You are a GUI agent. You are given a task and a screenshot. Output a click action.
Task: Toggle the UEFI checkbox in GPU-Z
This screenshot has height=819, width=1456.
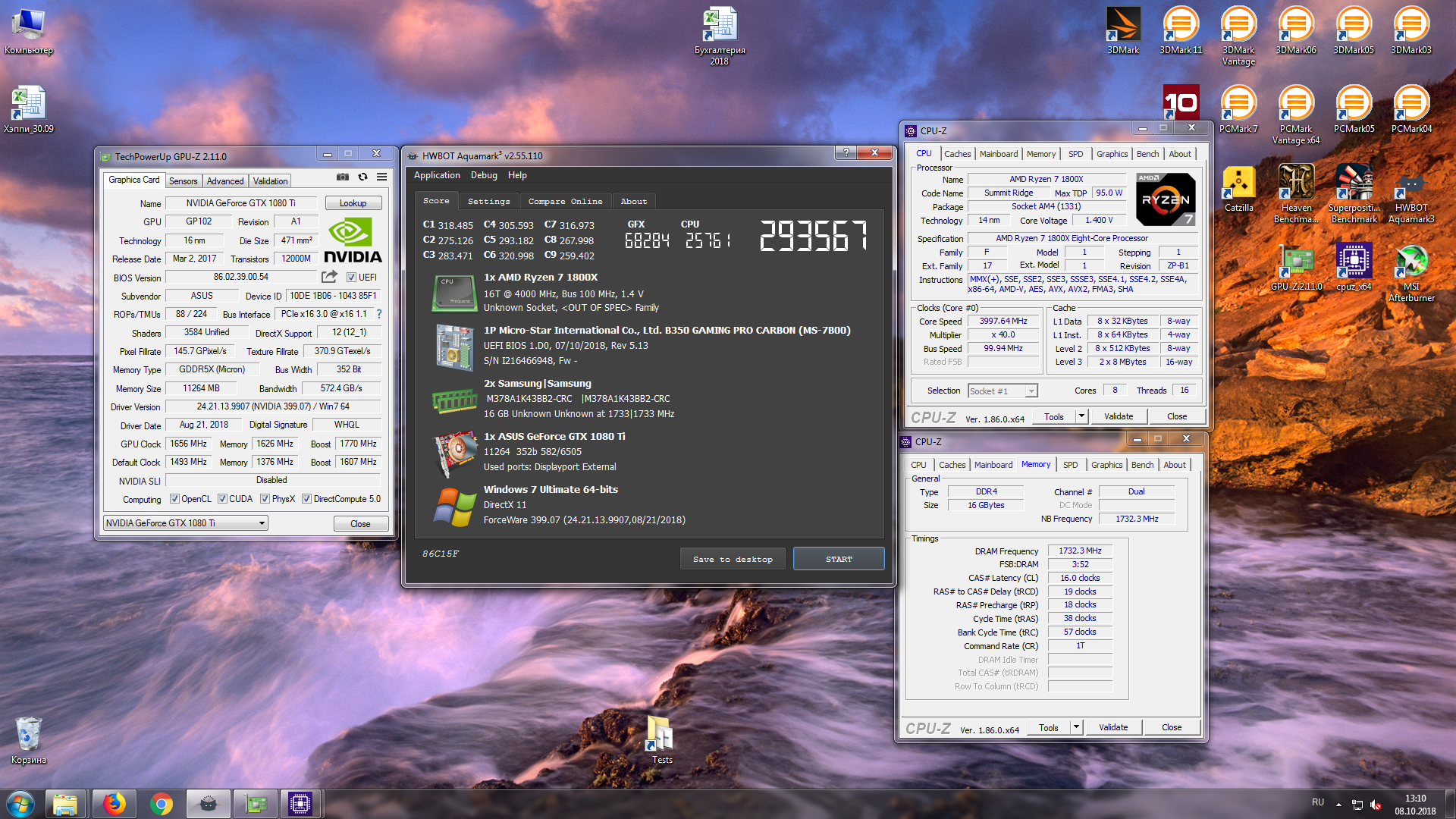tap(351, 278)
